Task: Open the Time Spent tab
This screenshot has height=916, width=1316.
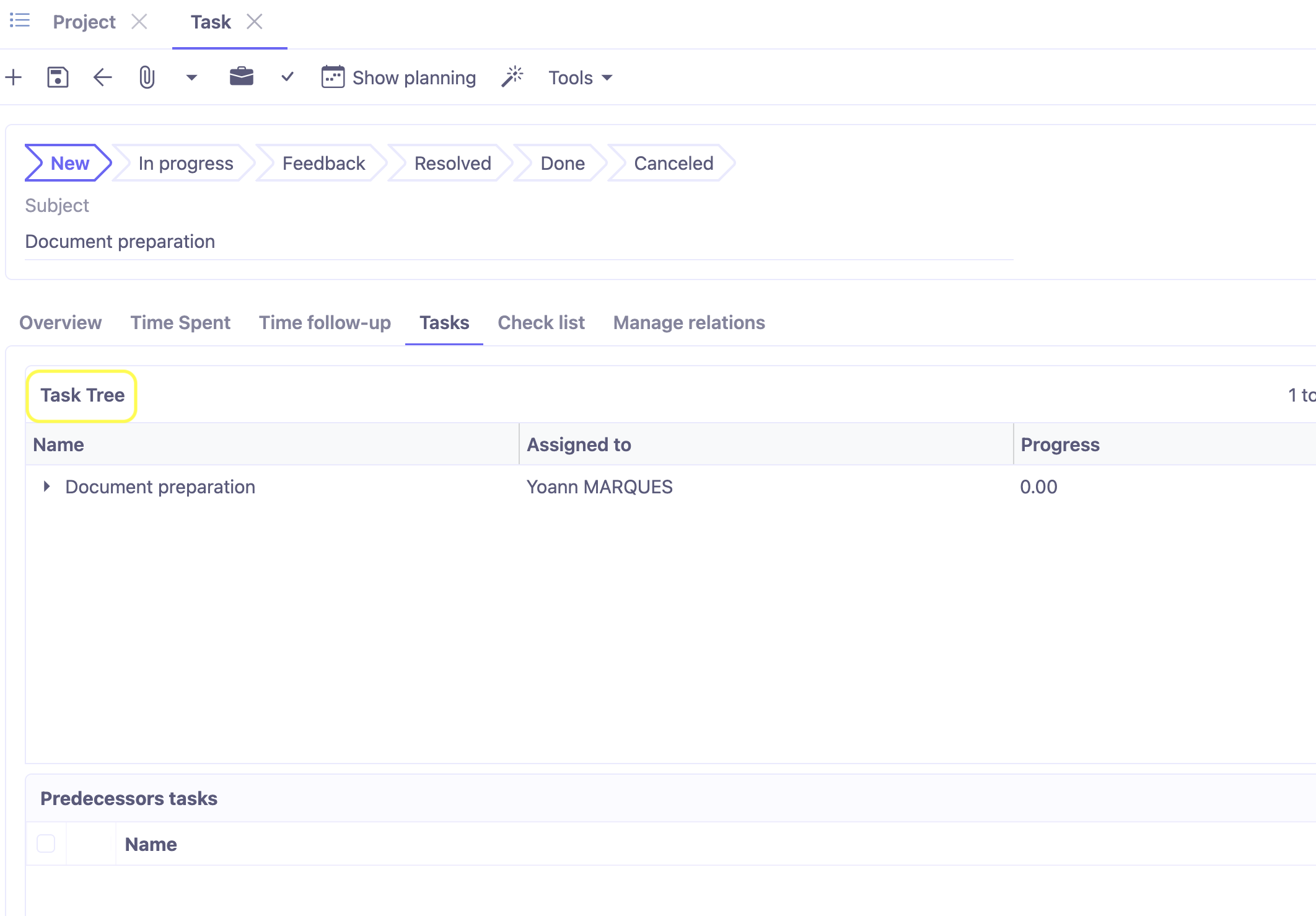Action: (180, 322)
